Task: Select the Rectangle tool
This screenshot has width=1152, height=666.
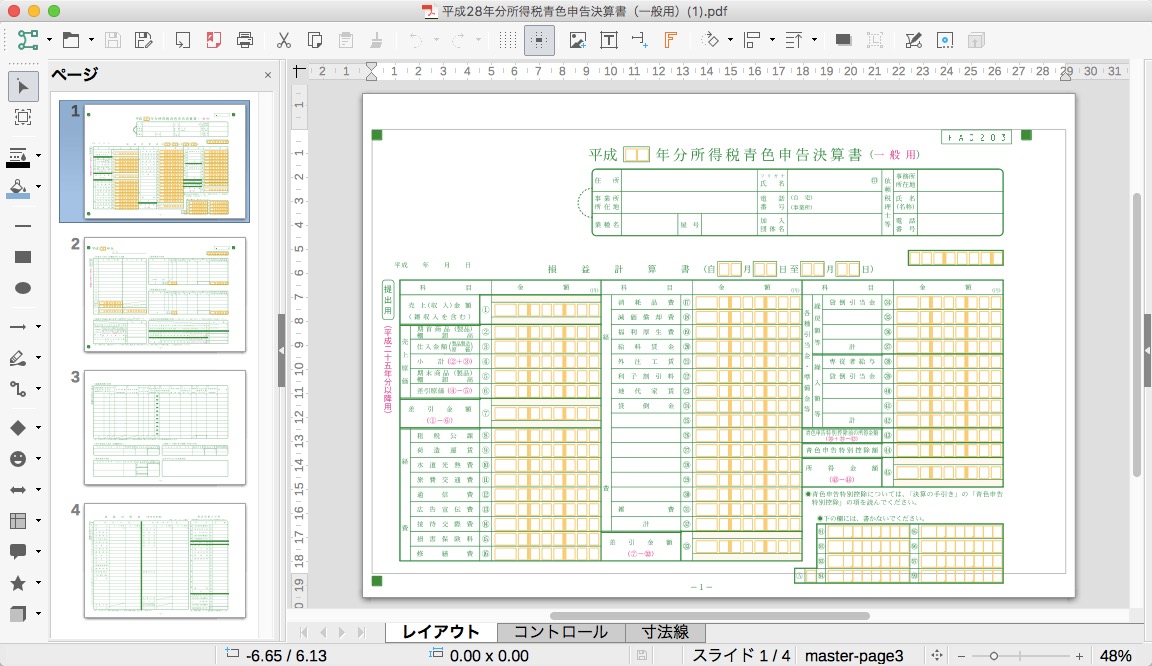Action: (x=23, y=257)
